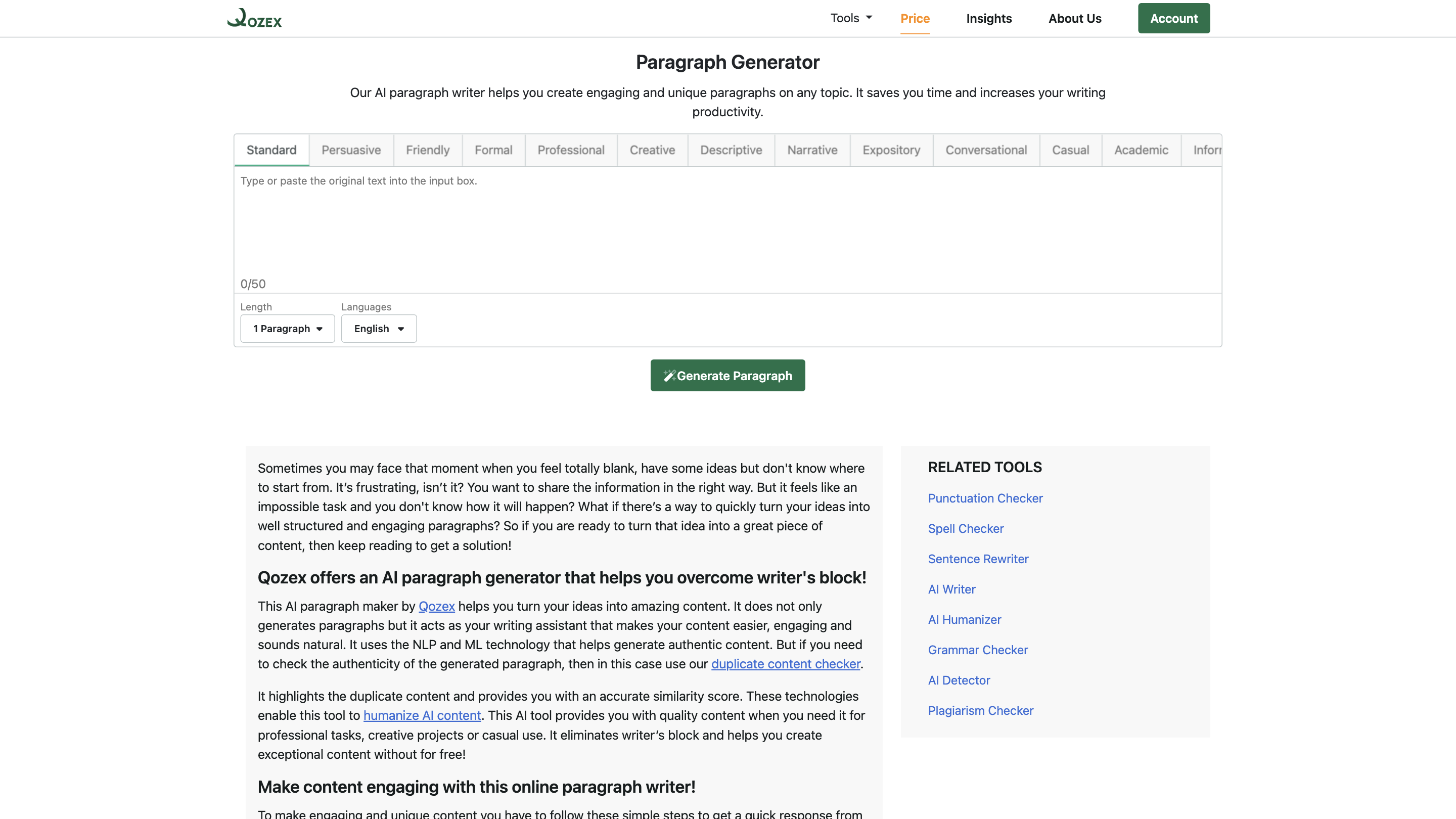The width and height of the screenshot is (1456, 819).
Task: Open the Tools menu
Action: [x=850, y=18]
